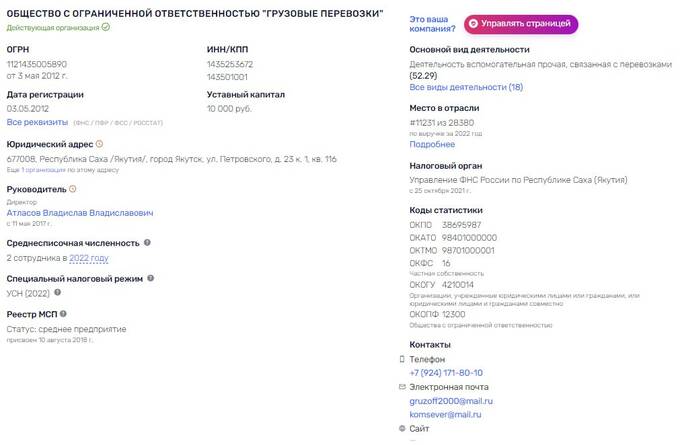This screenshot has width=680, height=445.
Task: Call phone number +7 (924) 171-80-10
Action: click(x=446, y=373)
